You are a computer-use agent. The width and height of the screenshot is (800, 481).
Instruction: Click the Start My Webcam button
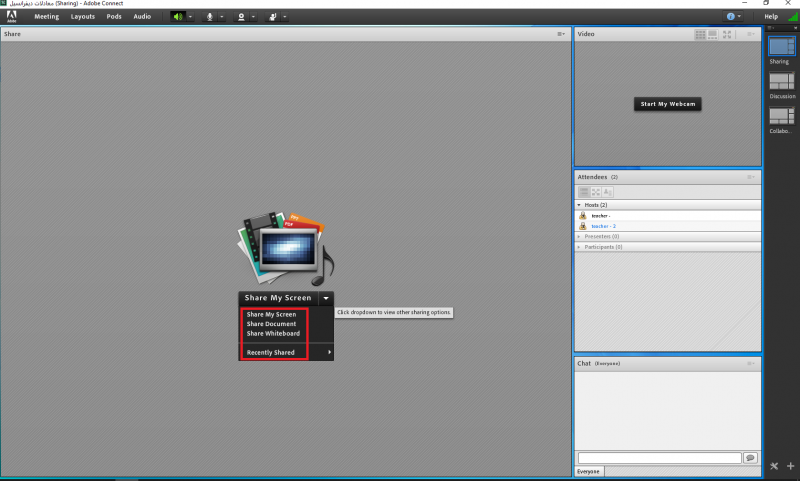click(667, 104)
